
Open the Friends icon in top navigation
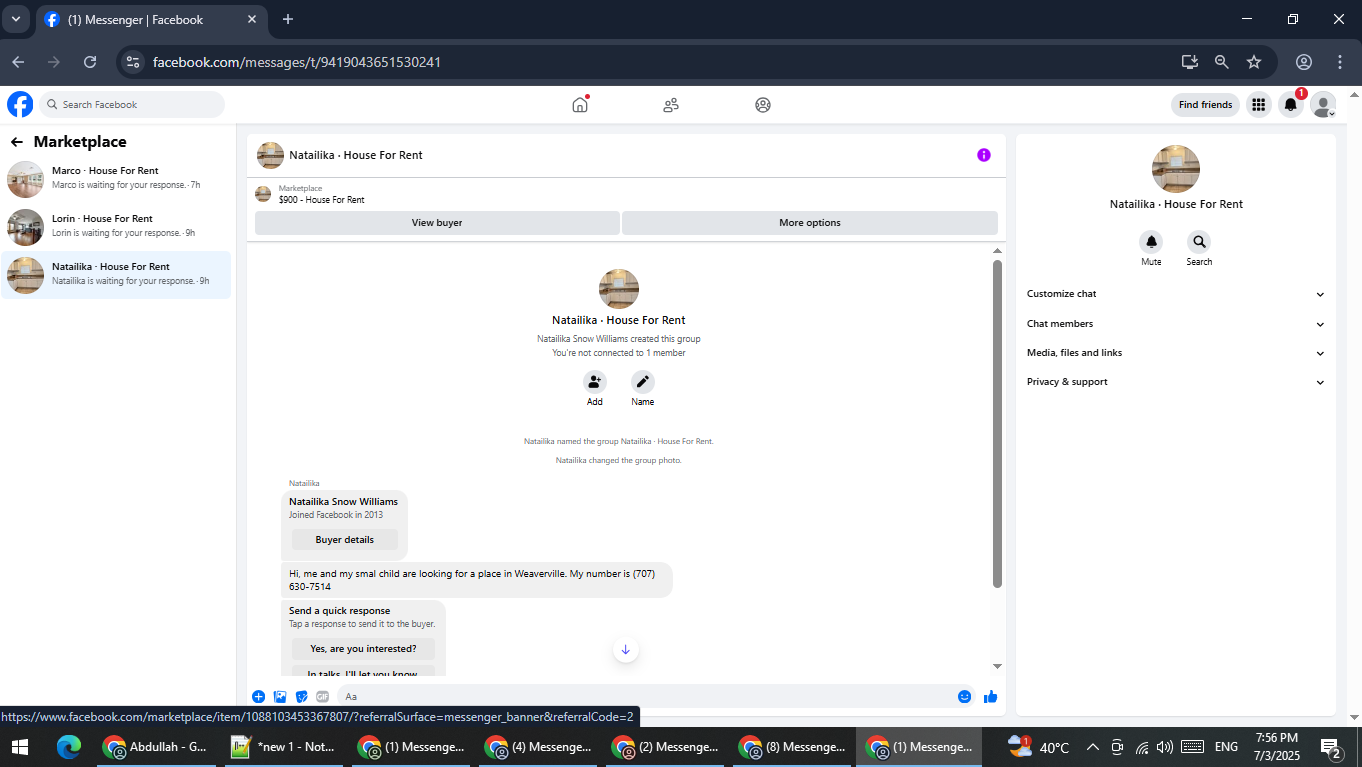671,104
